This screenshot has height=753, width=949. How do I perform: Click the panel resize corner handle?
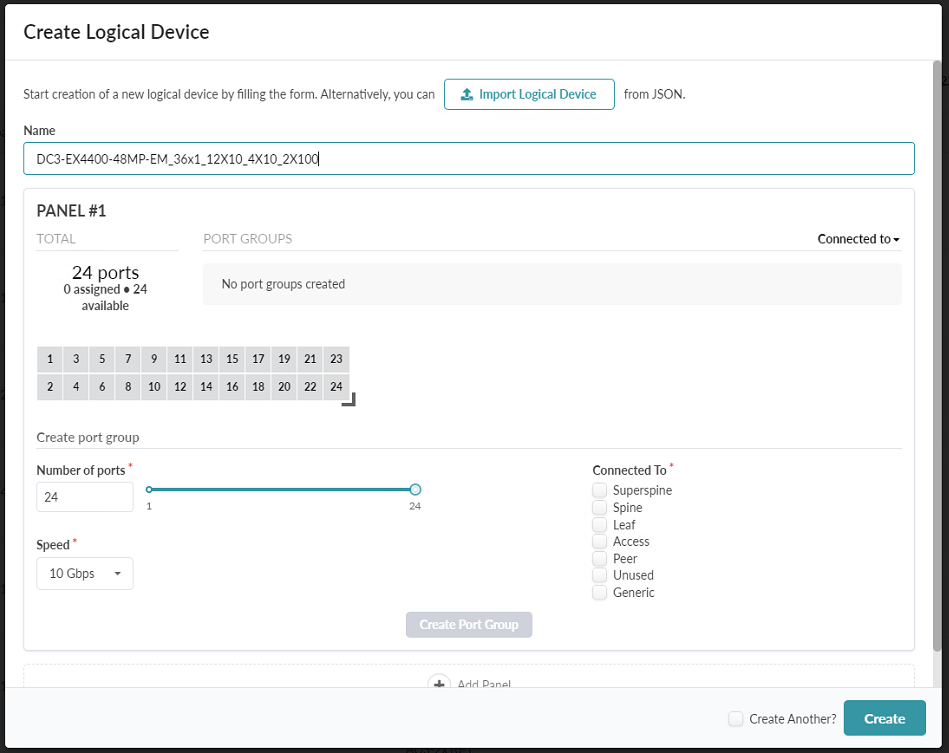click(x=348, y=399)
